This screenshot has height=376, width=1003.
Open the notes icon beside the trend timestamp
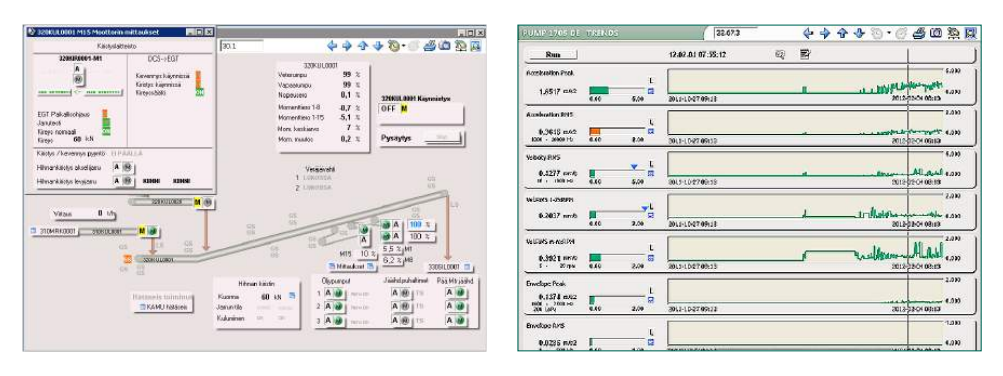(x=805, y=55)
